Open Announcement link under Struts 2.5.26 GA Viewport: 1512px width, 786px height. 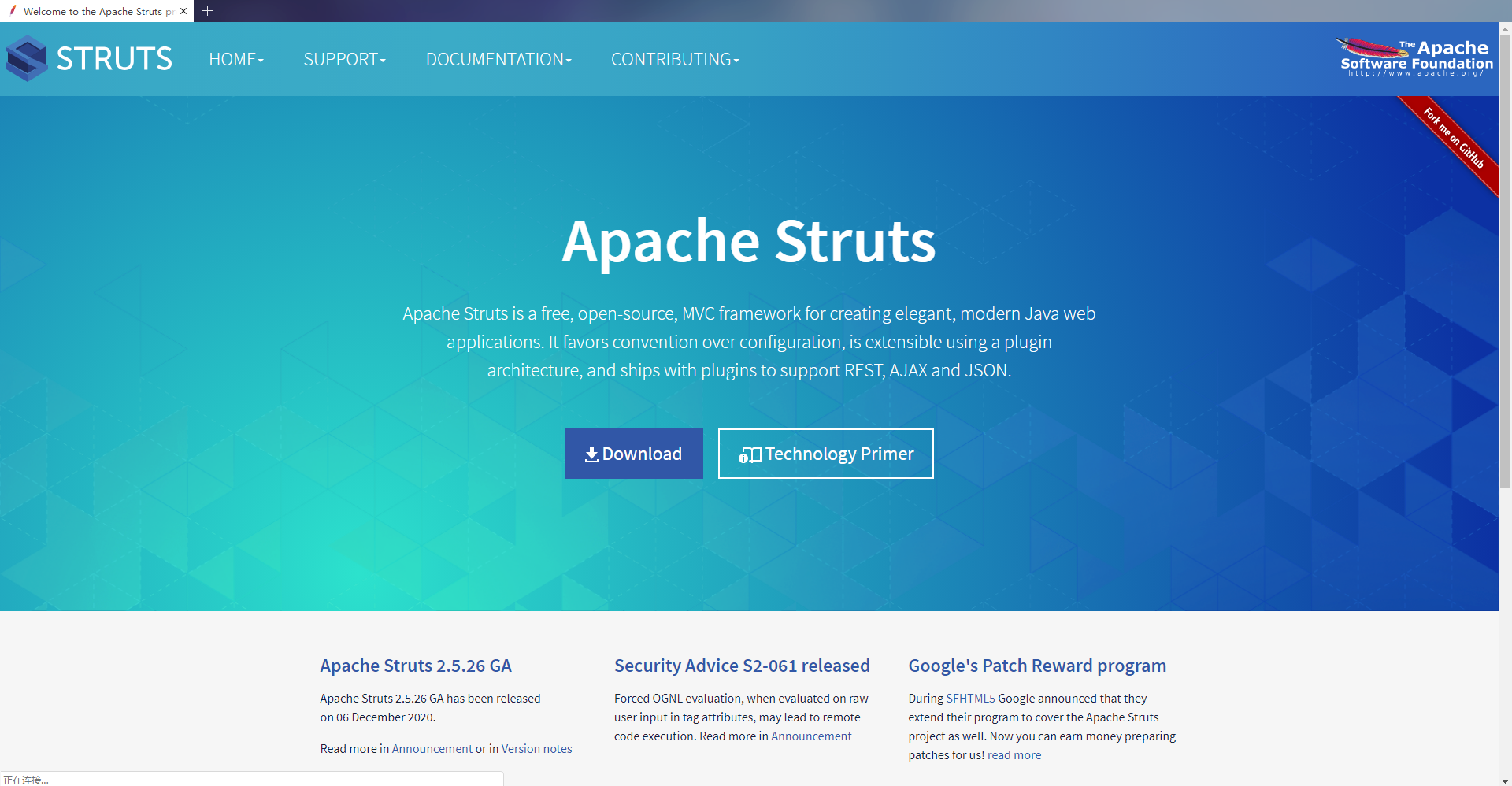click(x=432, y=749)
